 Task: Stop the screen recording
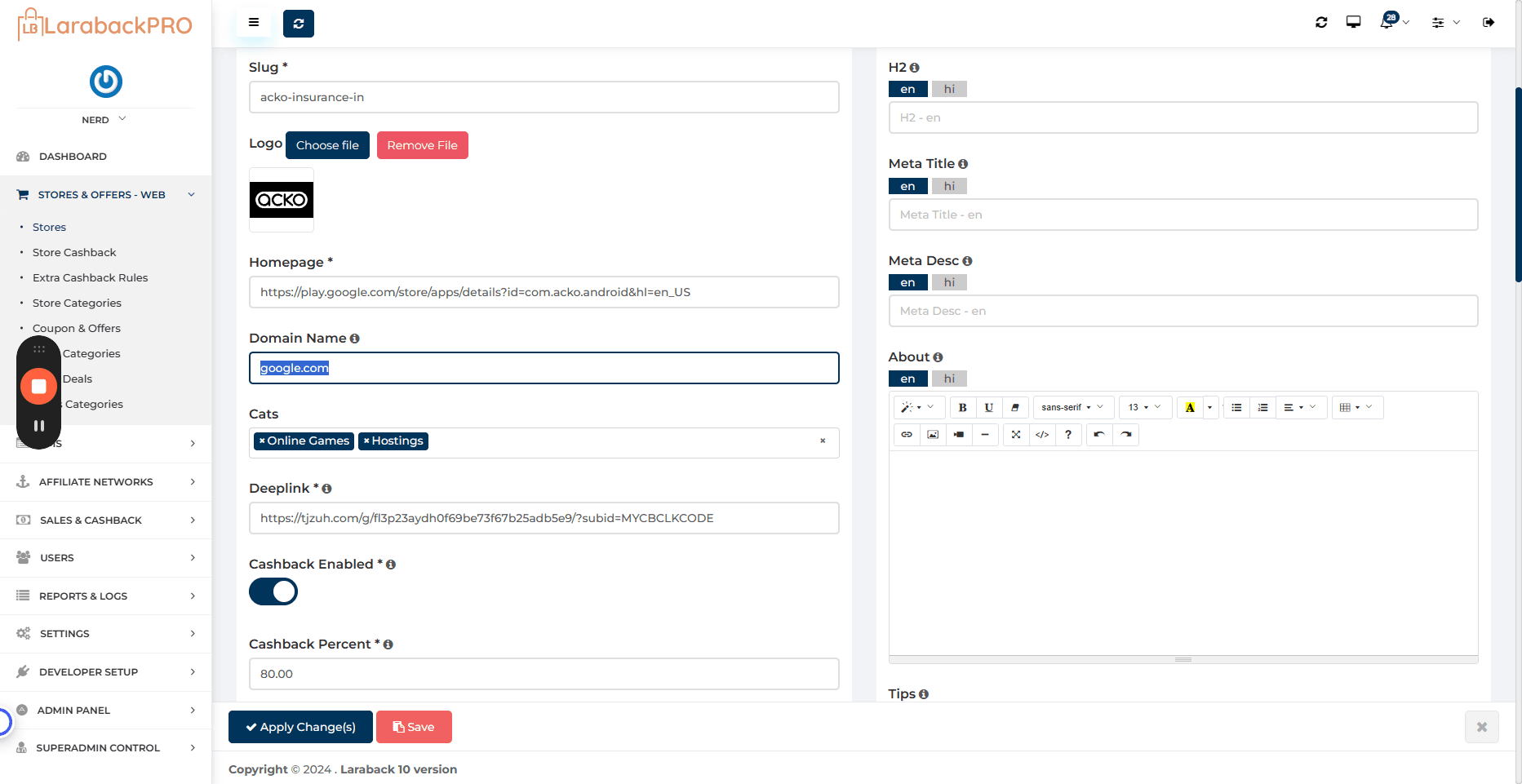(38, 386)
